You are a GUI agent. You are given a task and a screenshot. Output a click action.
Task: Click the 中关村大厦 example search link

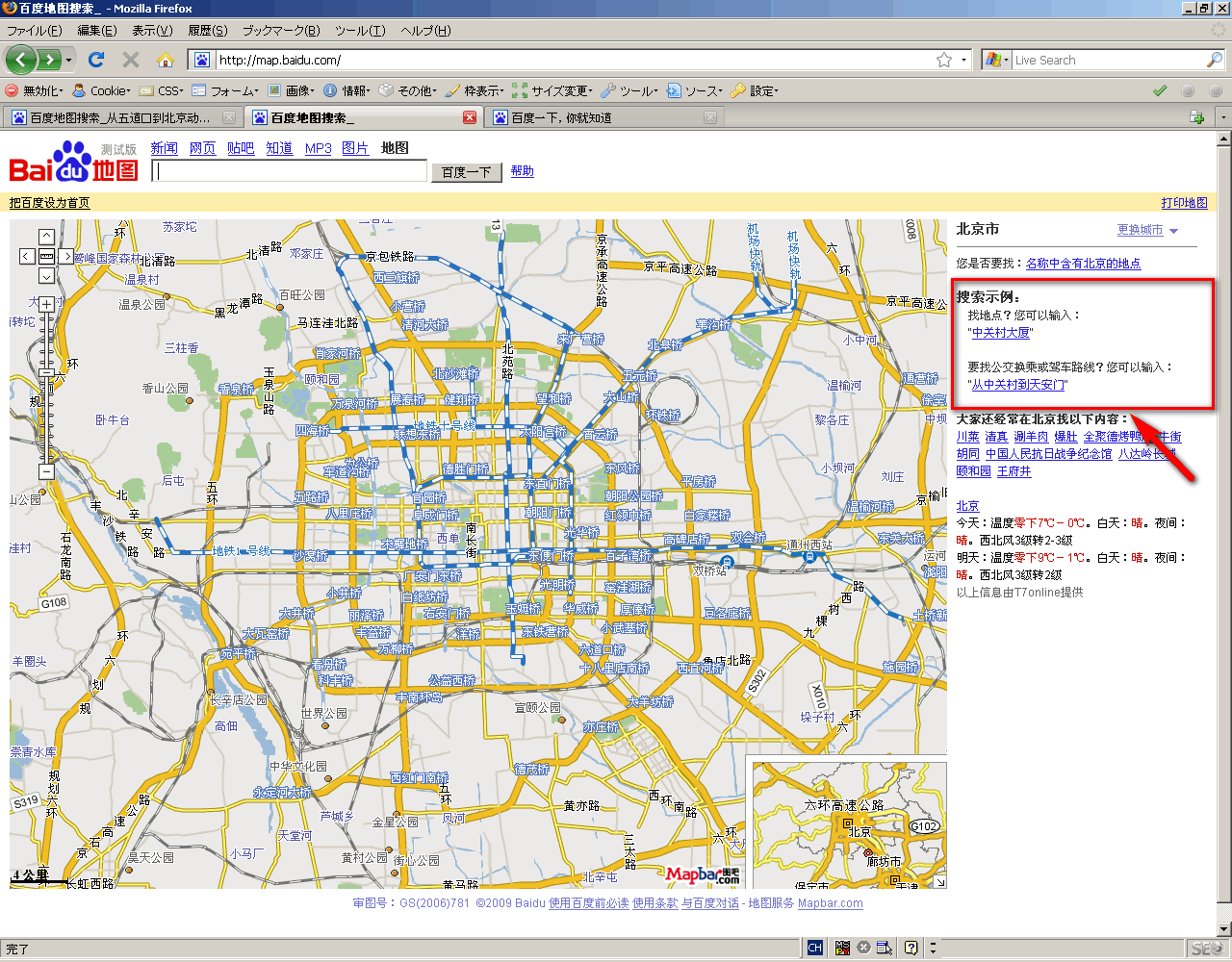tap(1001, 333)
